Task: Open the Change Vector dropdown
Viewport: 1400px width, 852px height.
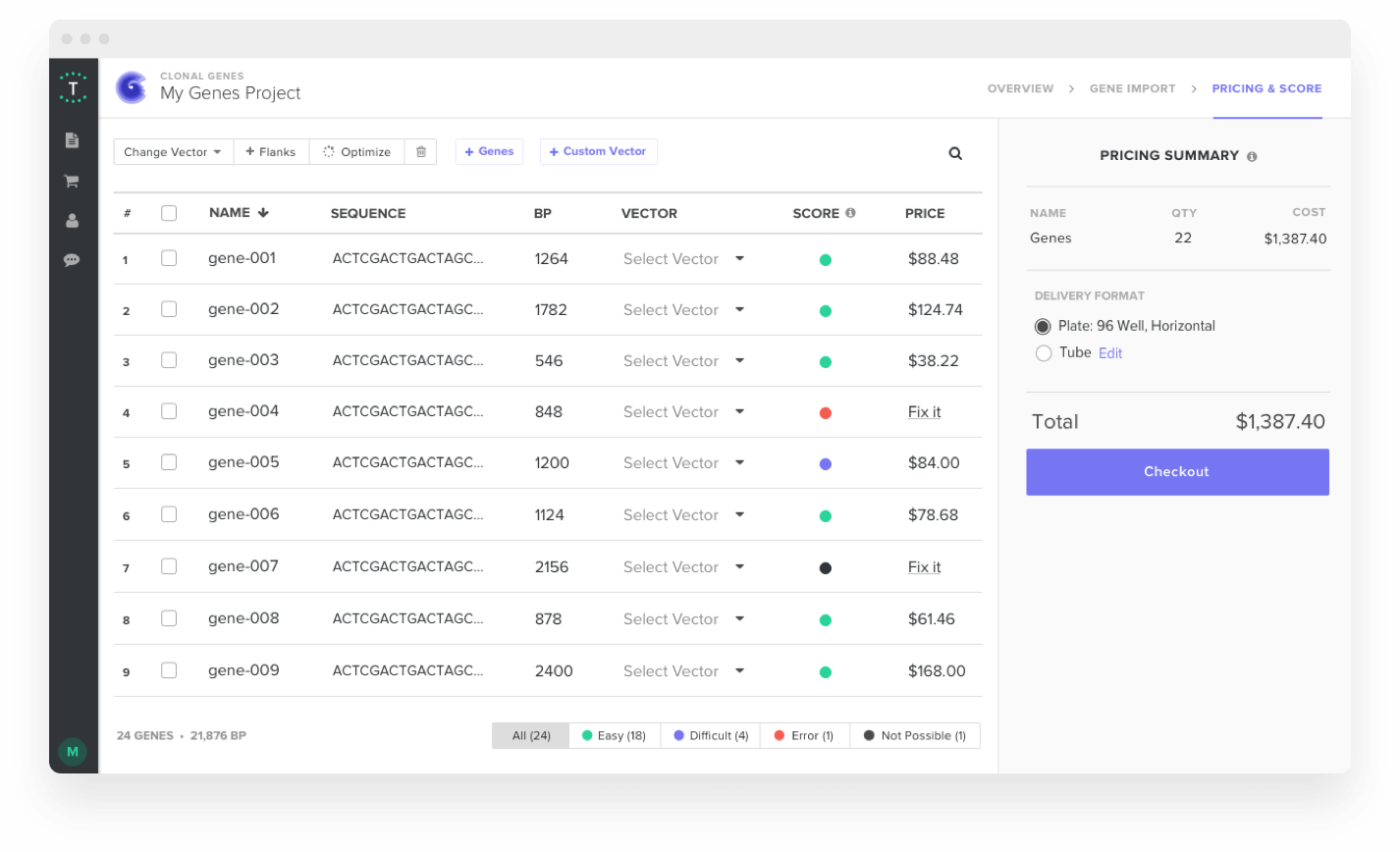Action: pyautogui.click(x=173, y=152)
